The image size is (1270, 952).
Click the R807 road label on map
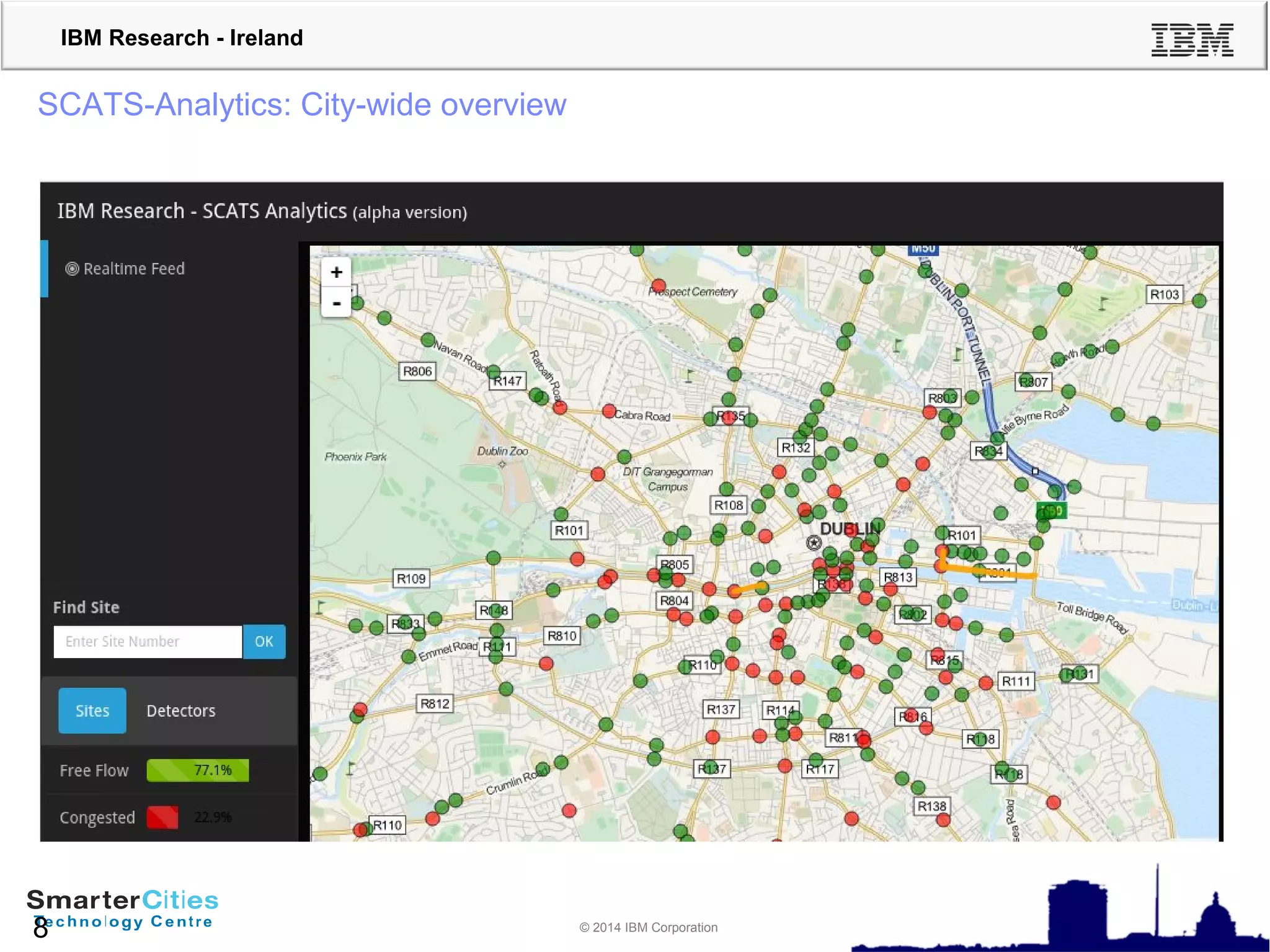(1034, 382)
